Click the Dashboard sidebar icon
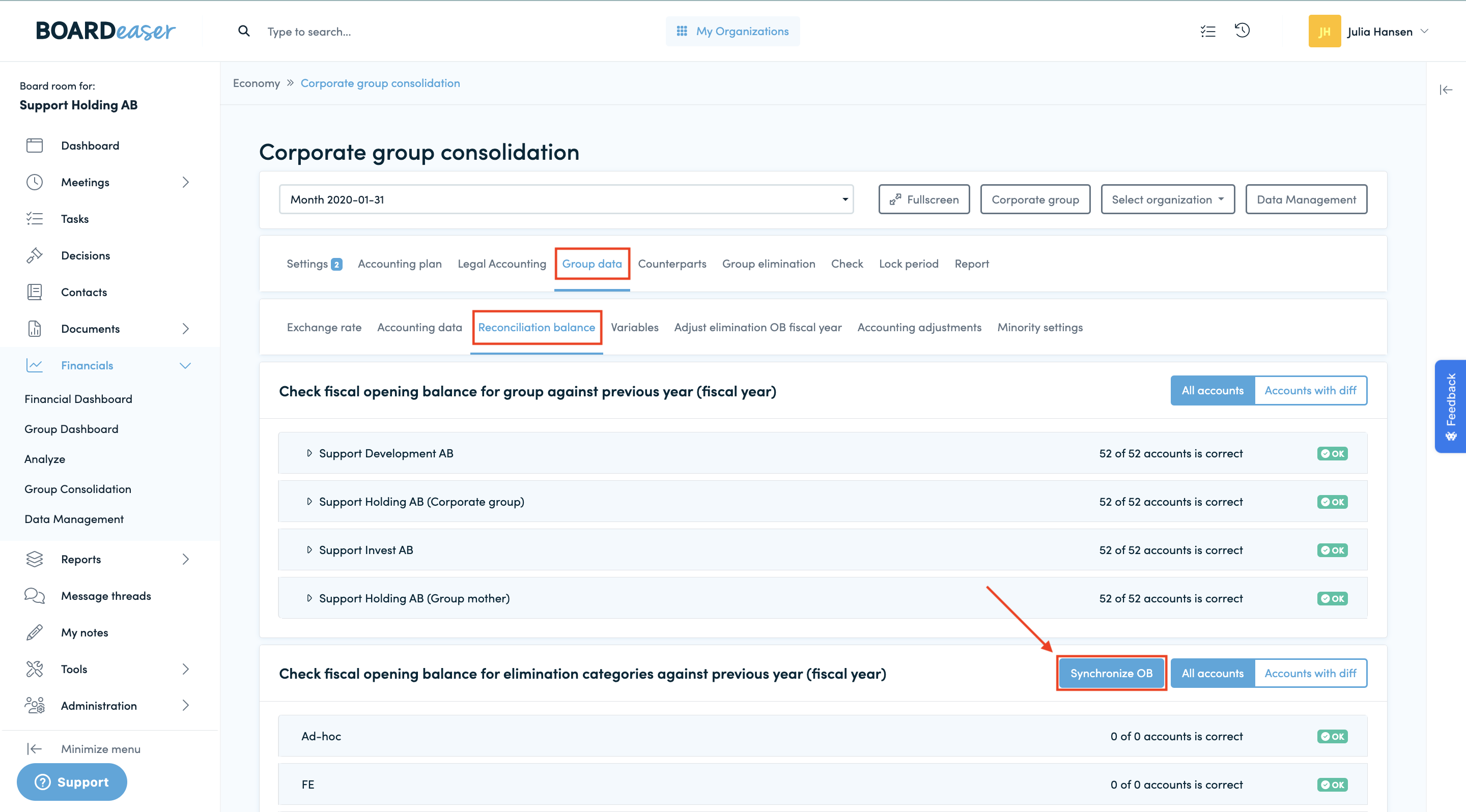1466x812 pixels. 35,146
